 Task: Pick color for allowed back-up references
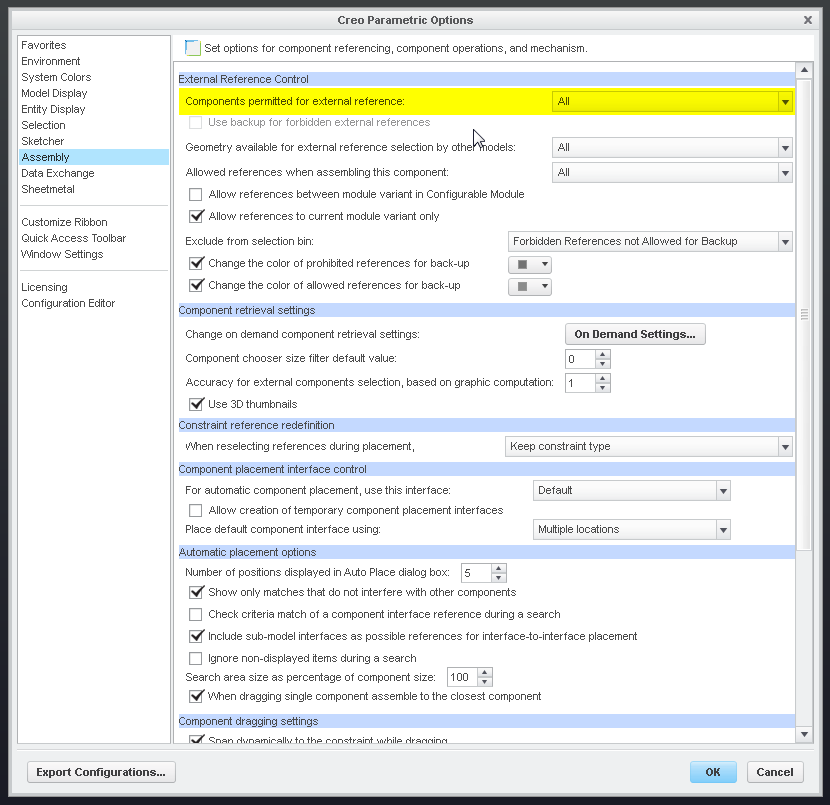530,287
